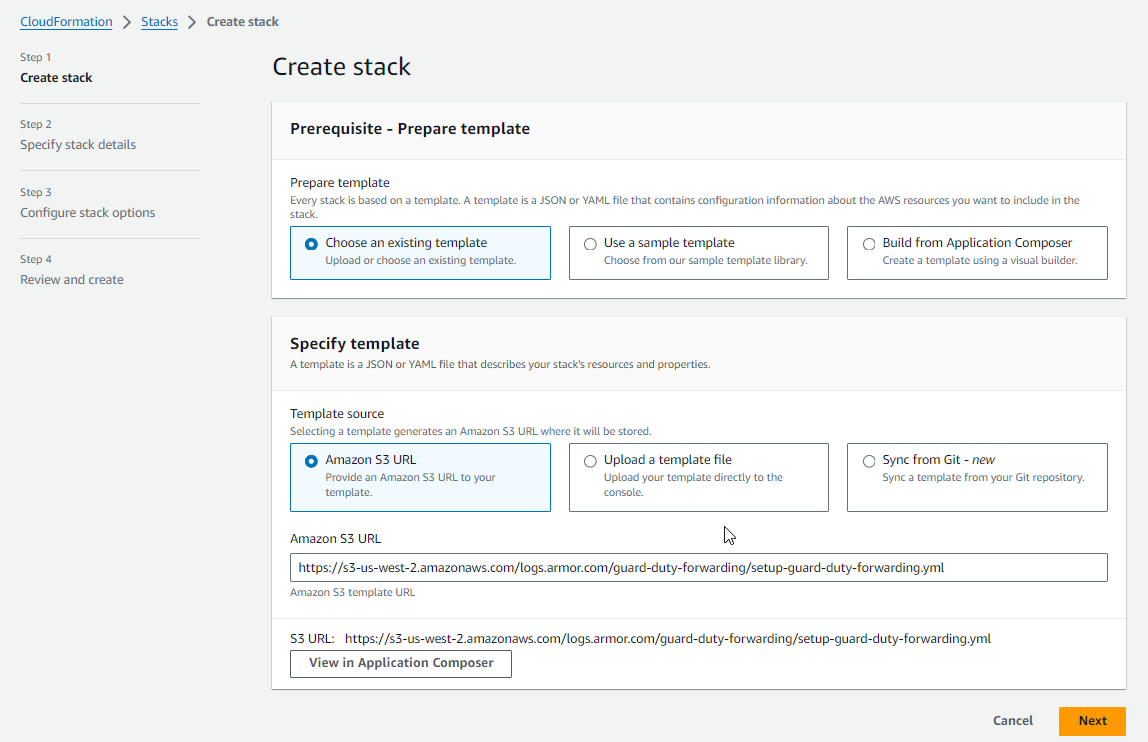Choose the Use a sample template option
Screen dimensions: 1148x742
pos(590,244)
